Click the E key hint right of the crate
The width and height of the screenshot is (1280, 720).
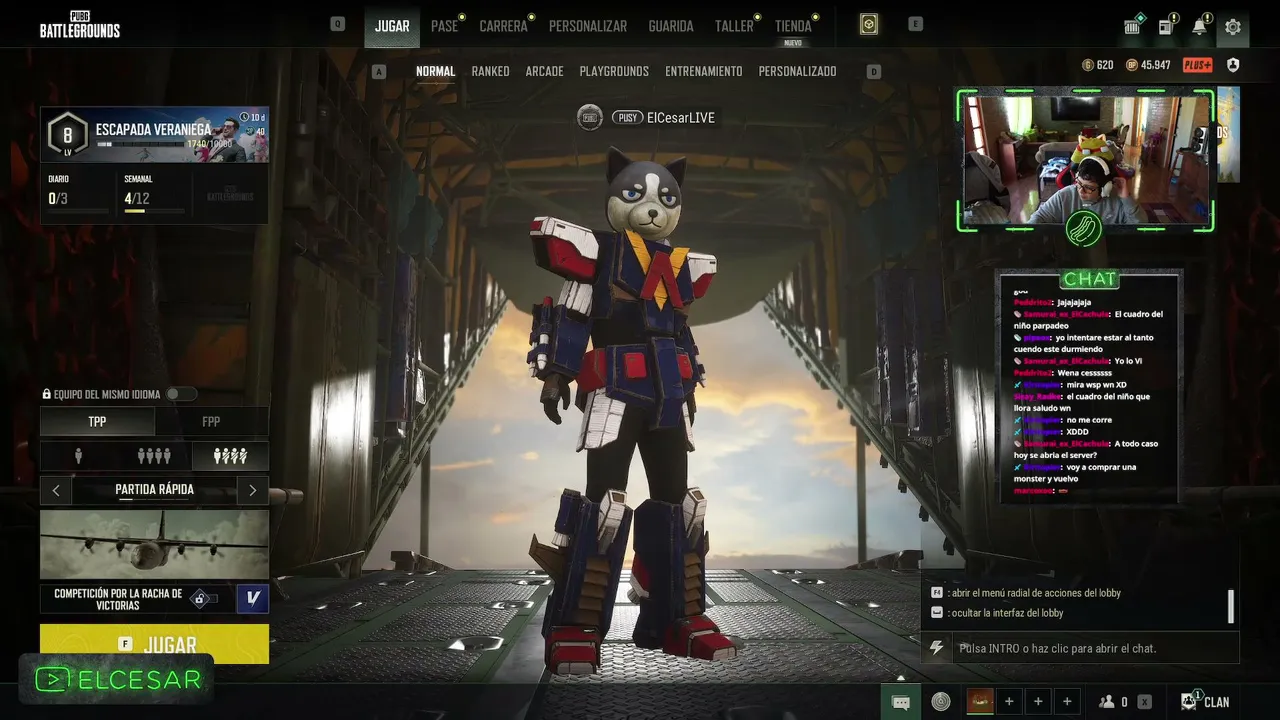tap(915, 24)
